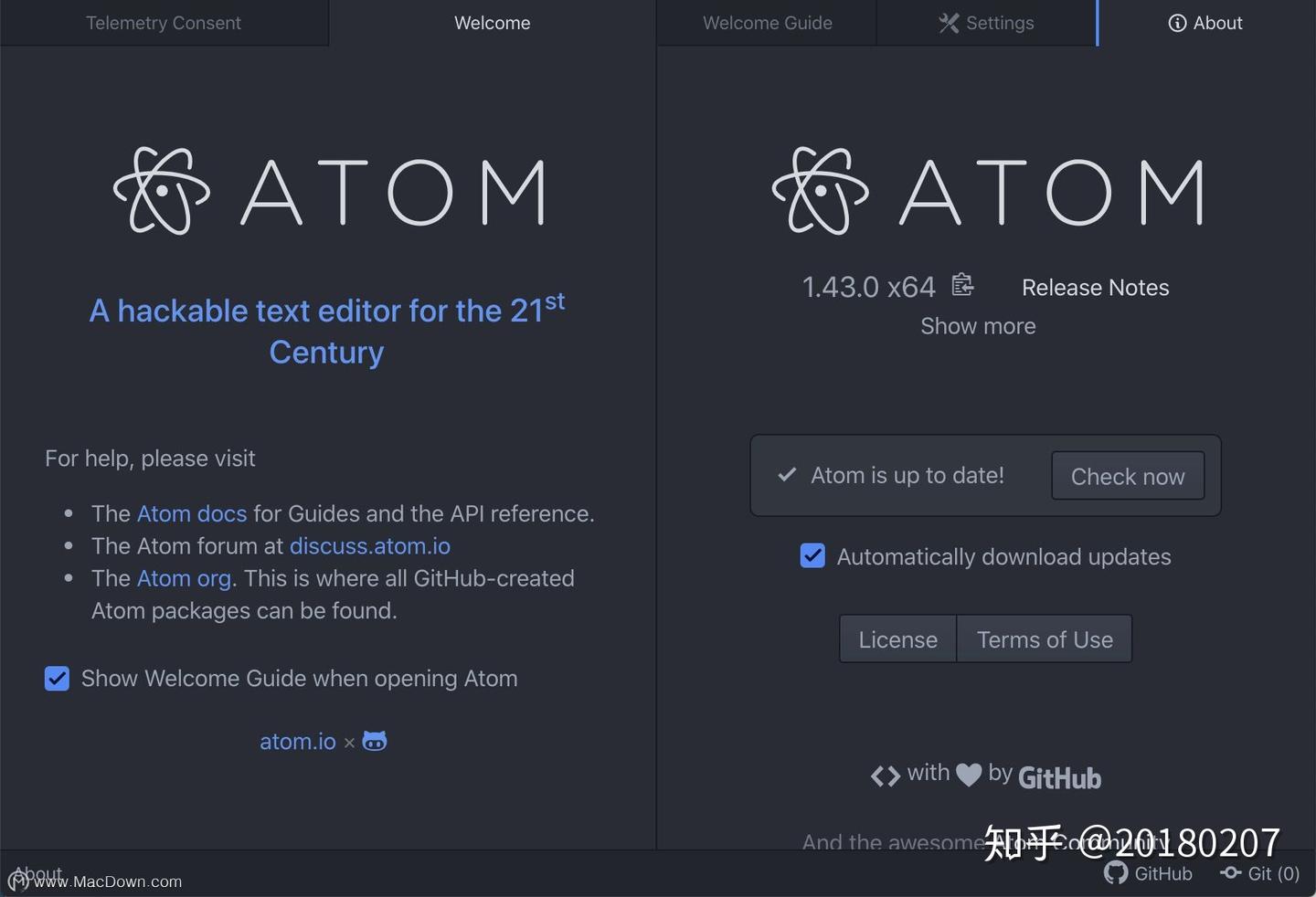Viewport: 1316px width, 897px height.
Task: Click the heart icon in 'with love by GitHub'
Action: [x=969, y=774]
